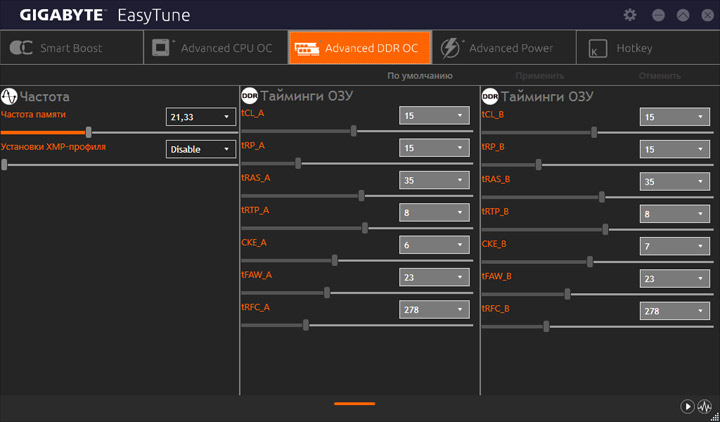Image resolution: width=720 pixels, height=422 pixels.
Task: Click the tRFC_B slider handle
Action: pyautogui.click(x=546, y=326)
